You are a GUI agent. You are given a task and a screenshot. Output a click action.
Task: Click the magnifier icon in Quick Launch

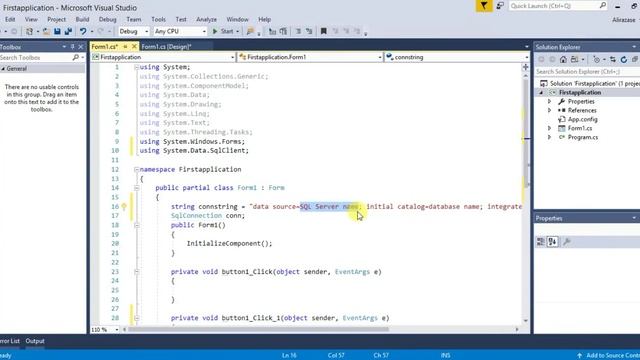pos(603,5)
